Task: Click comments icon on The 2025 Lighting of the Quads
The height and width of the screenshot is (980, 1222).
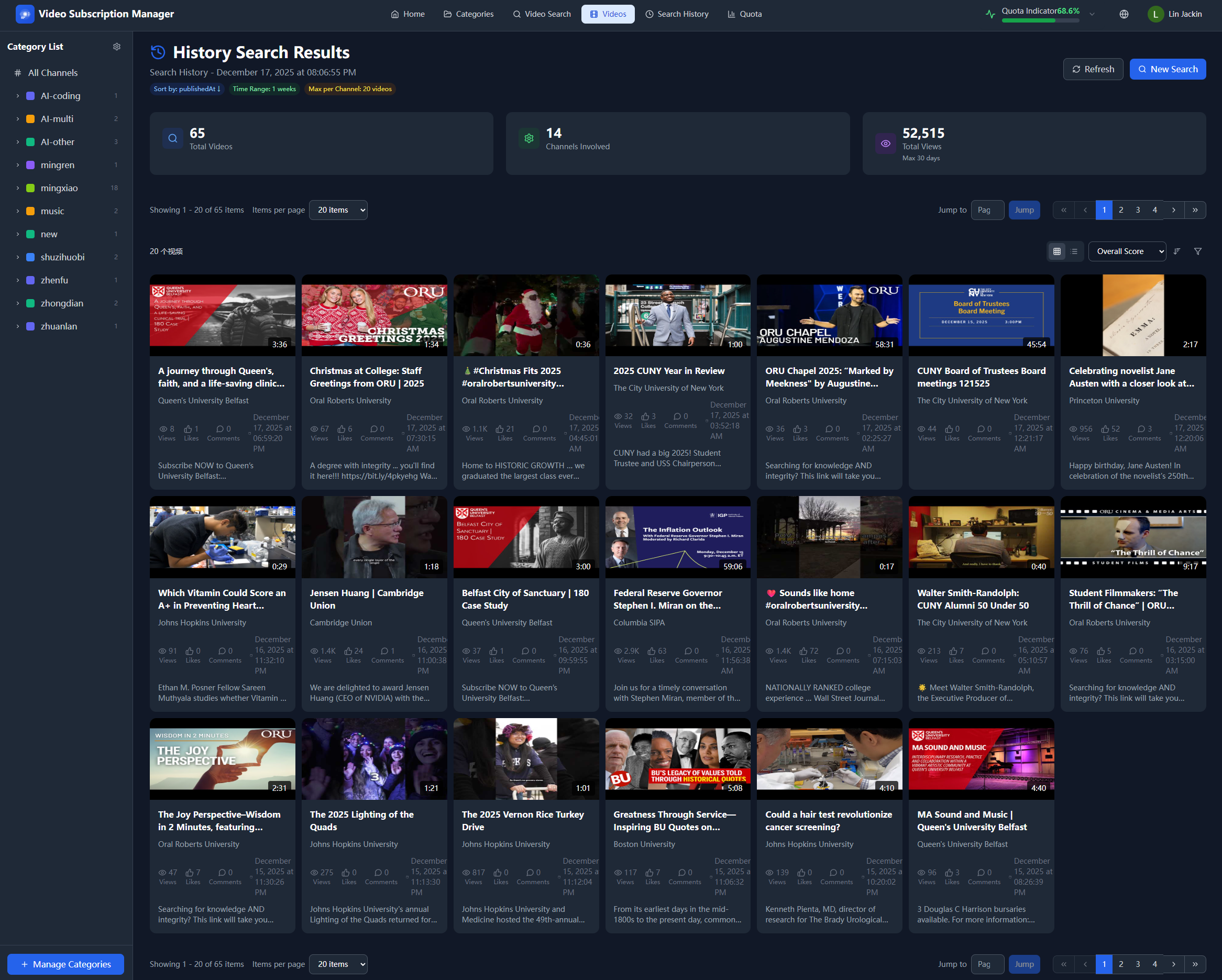Action: [378, 872]
